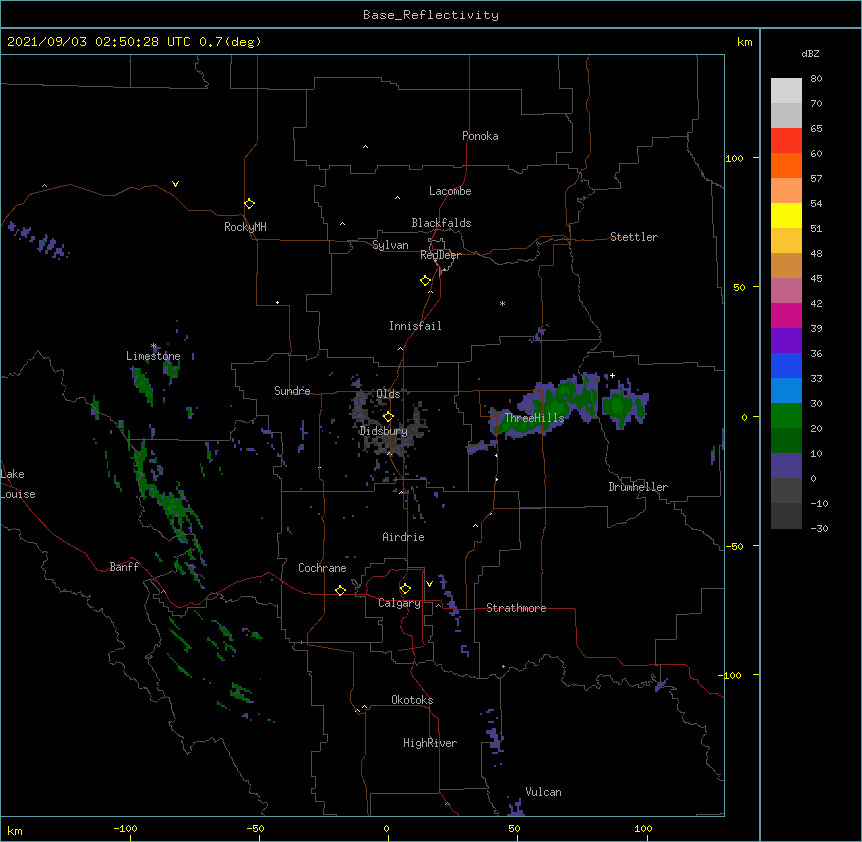Click the yellow diamond marker below Cochrane
Image resolution: width=862 pixels, height=842 pixels.
[340, 590]
